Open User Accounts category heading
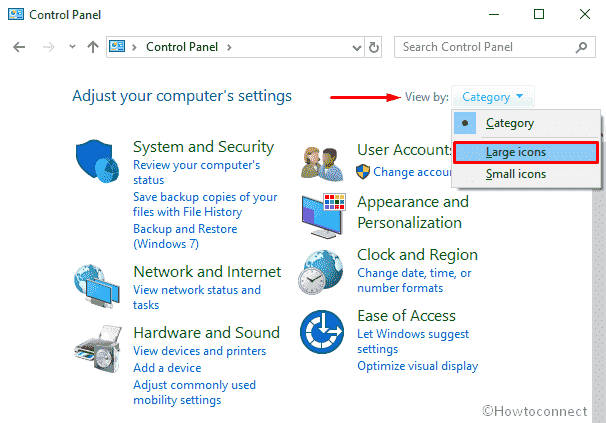606x423 pixels. point(404,150)
